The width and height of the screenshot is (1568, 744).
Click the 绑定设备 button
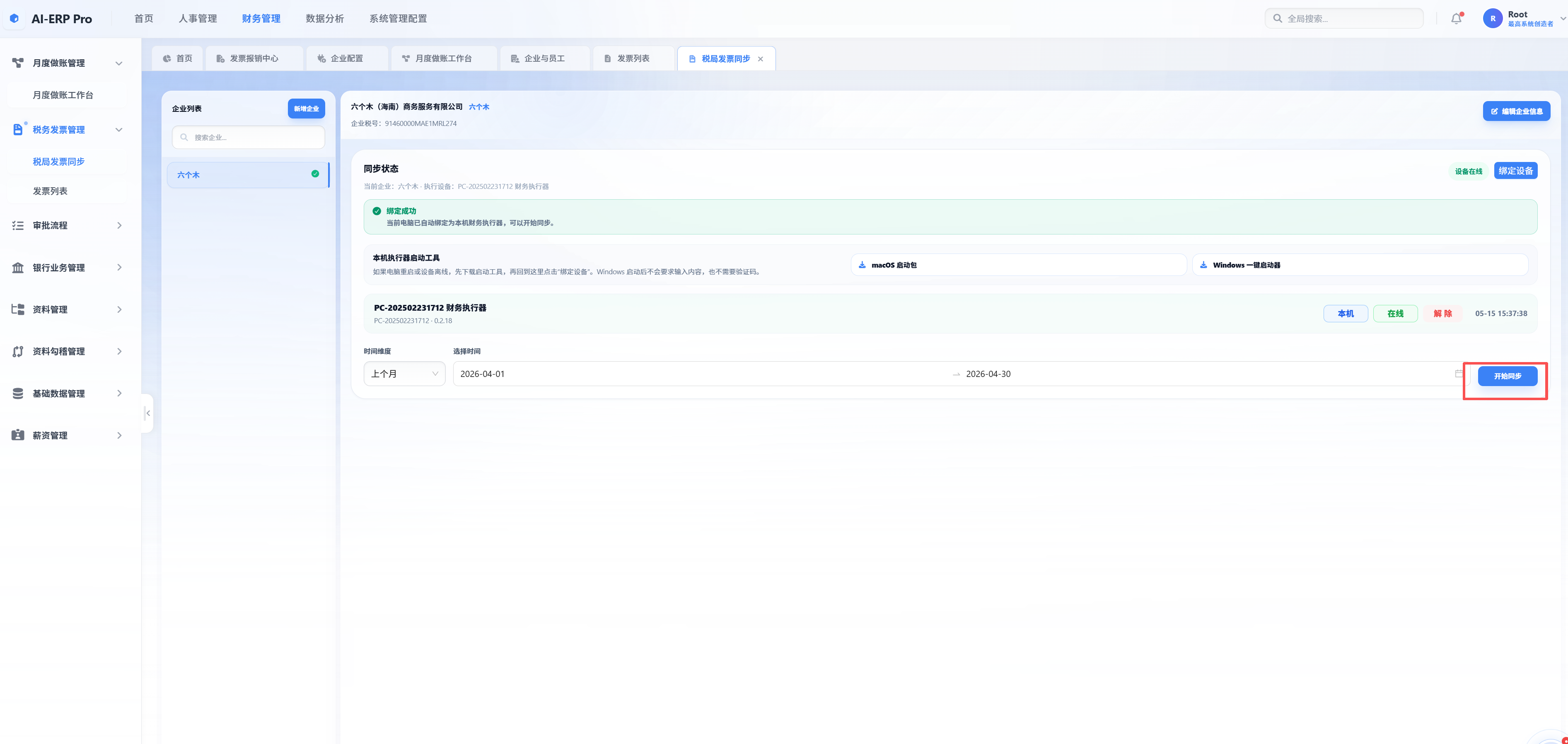click(x=1516, y=171)
